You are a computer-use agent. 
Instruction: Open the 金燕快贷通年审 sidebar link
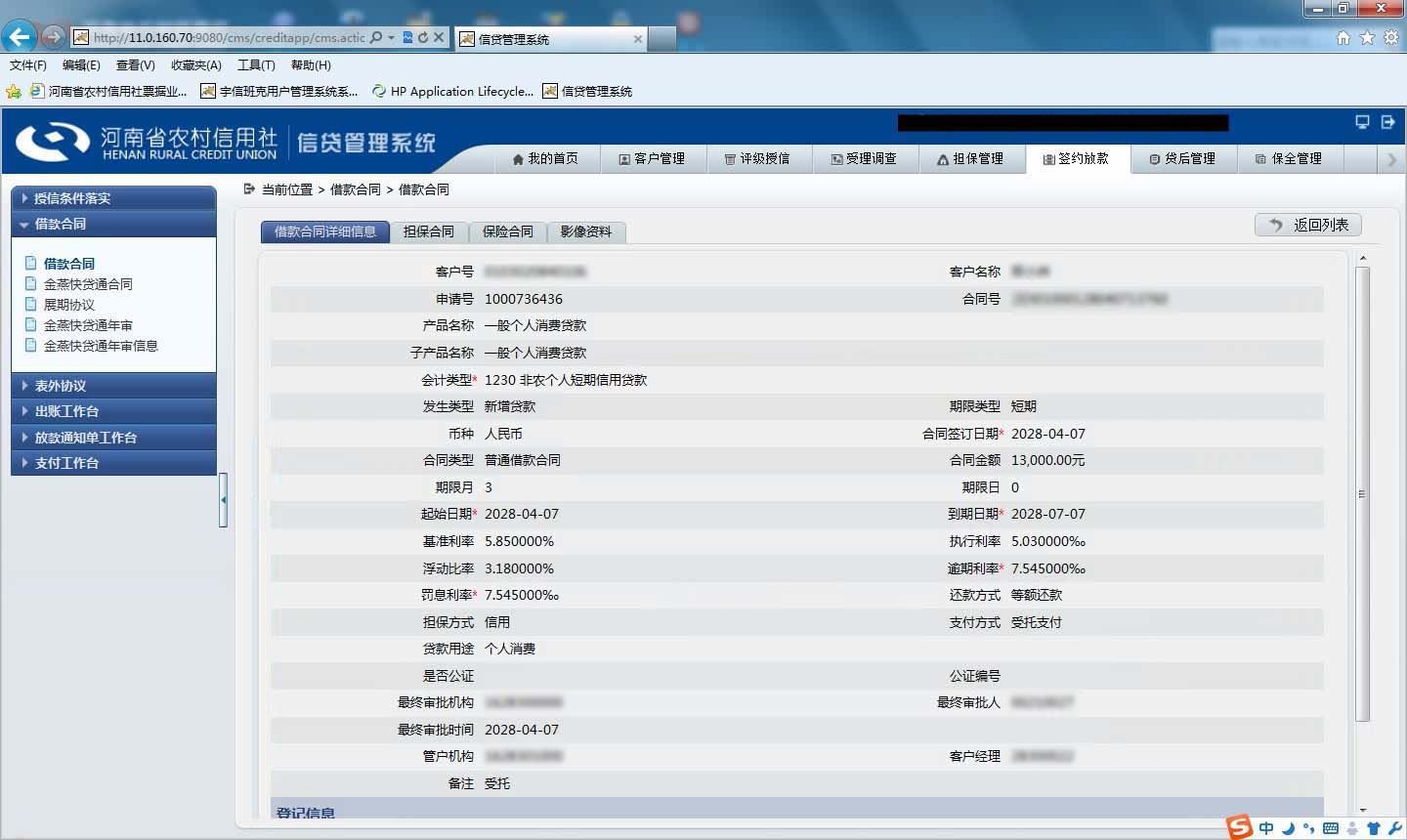[x=88, y=325]
